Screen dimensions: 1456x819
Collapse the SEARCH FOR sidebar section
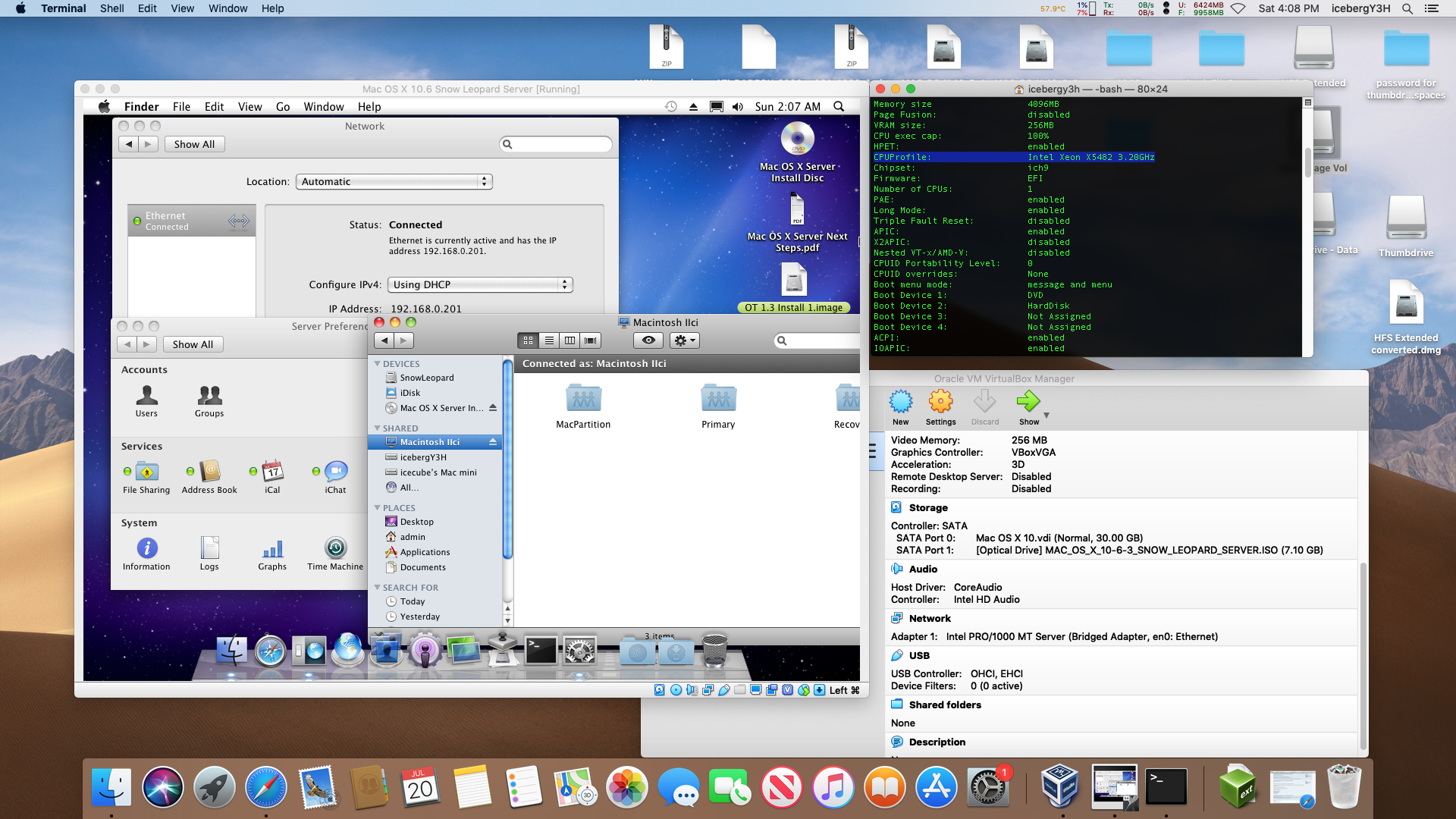(x=378, y=588)
